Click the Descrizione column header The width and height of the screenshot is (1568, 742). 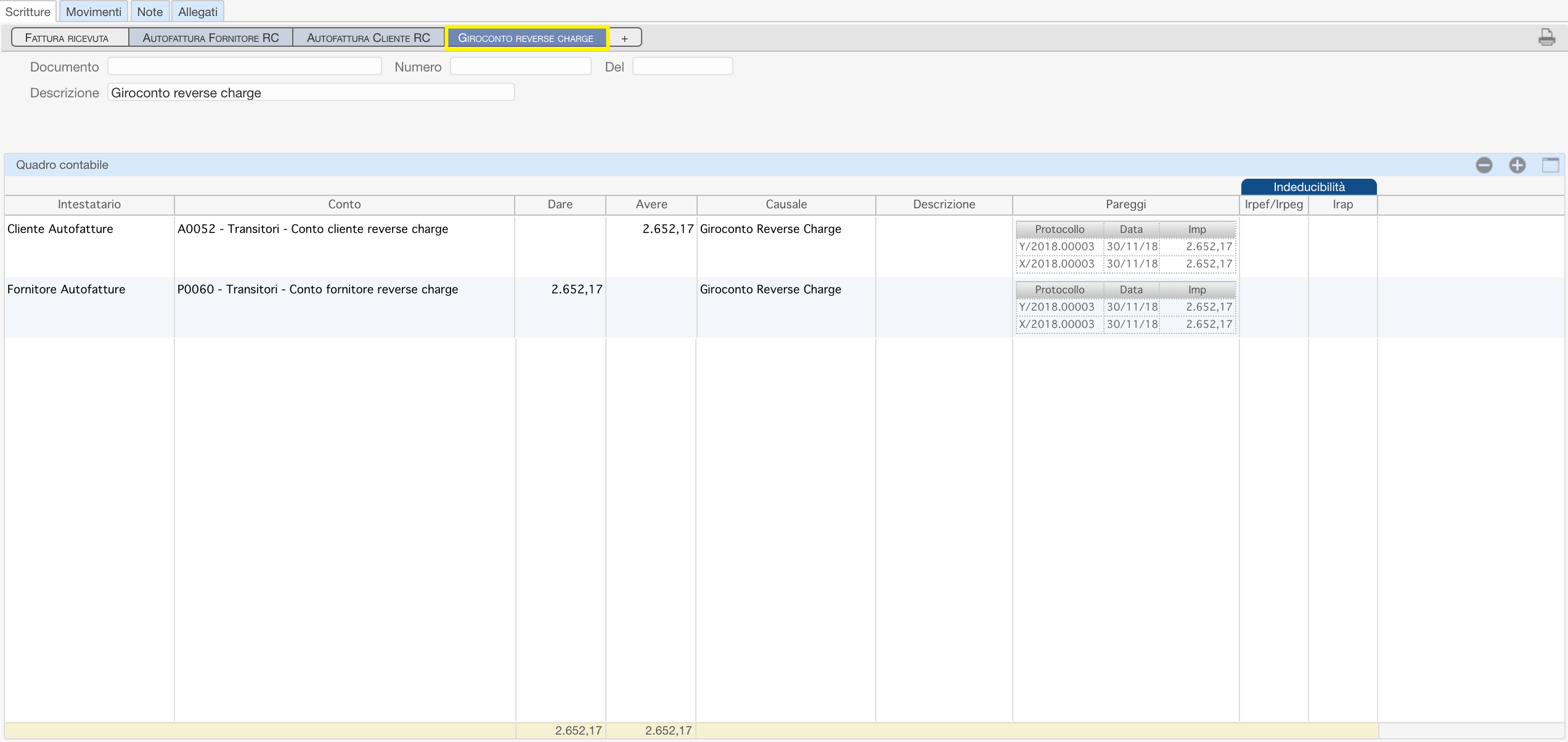[944, 205]
